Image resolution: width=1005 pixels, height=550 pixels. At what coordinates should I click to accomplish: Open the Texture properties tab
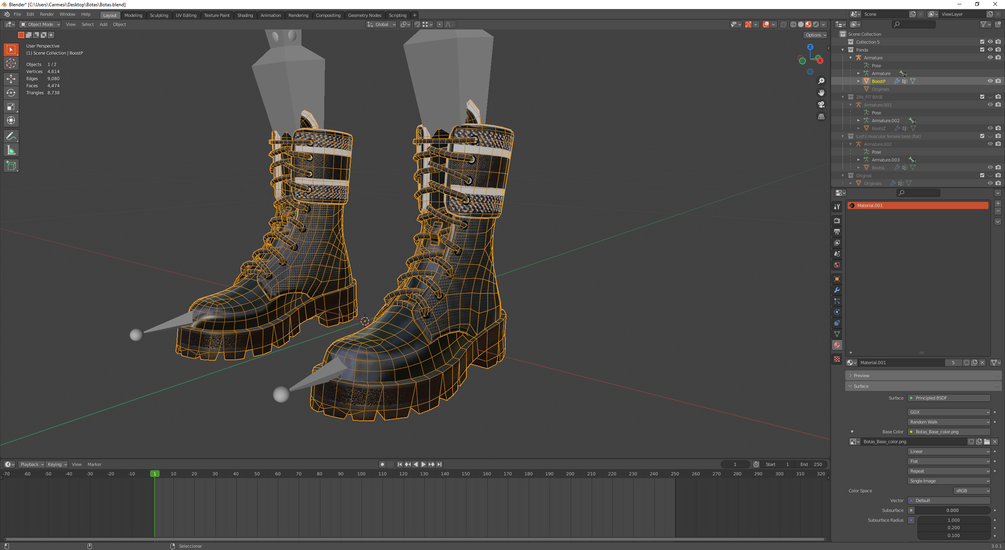[836, 360]
